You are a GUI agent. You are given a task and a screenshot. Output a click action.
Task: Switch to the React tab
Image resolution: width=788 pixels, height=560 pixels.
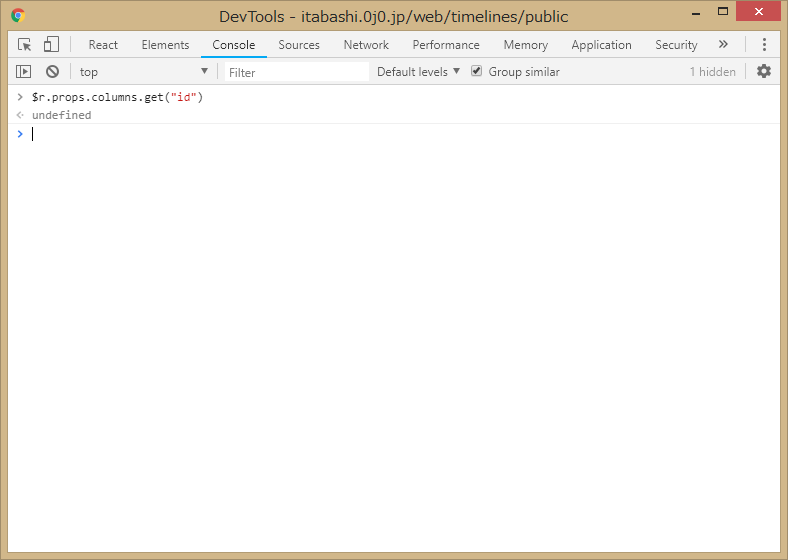[103, 45]
